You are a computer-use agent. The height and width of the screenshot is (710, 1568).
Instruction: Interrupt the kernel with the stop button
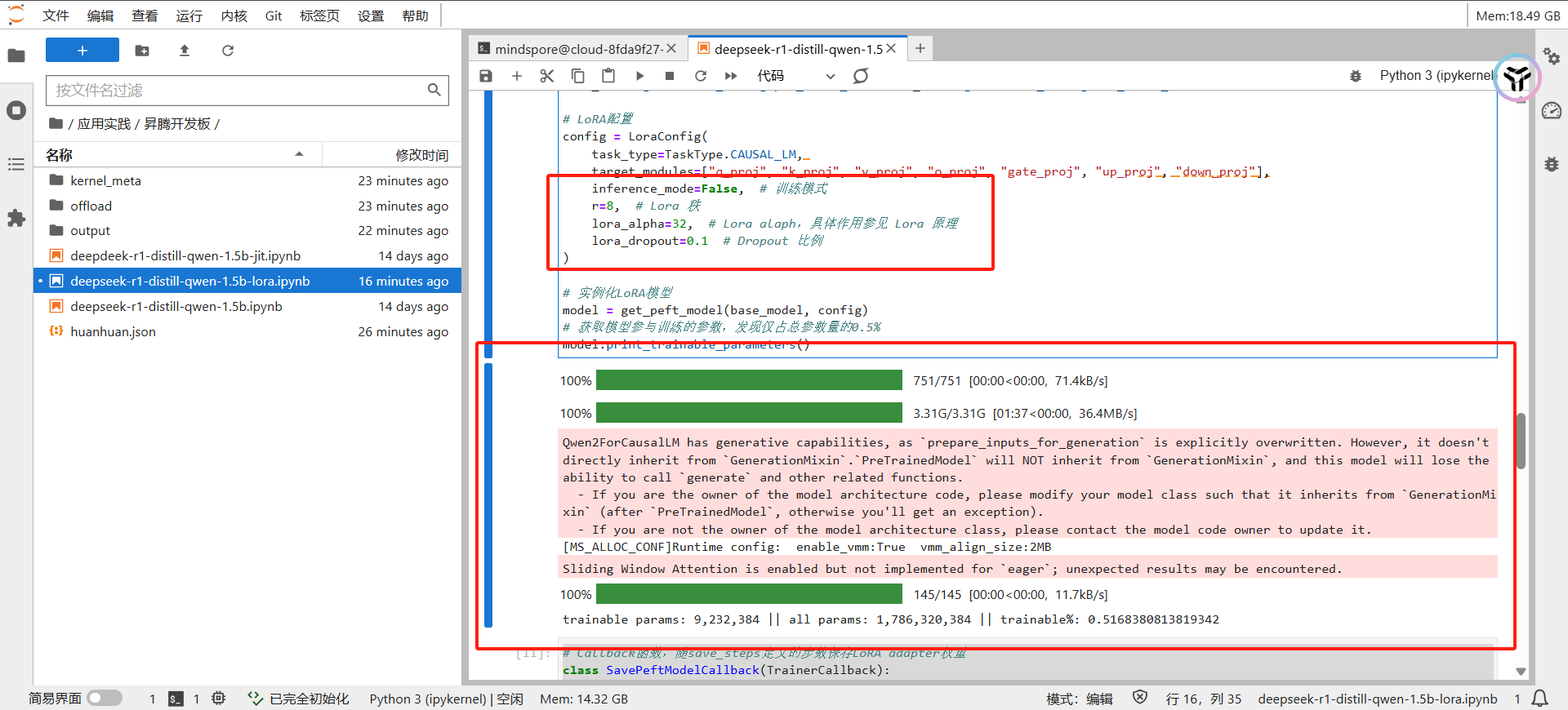(670, 76)
